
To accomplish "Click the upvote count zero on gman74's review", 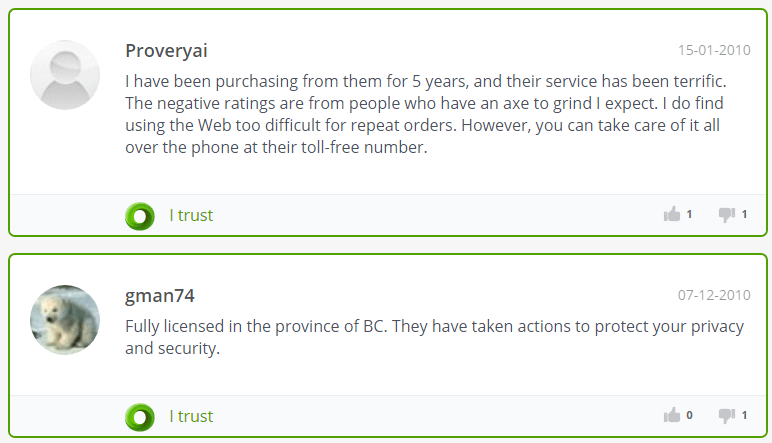I will click(x=689, y=415).
